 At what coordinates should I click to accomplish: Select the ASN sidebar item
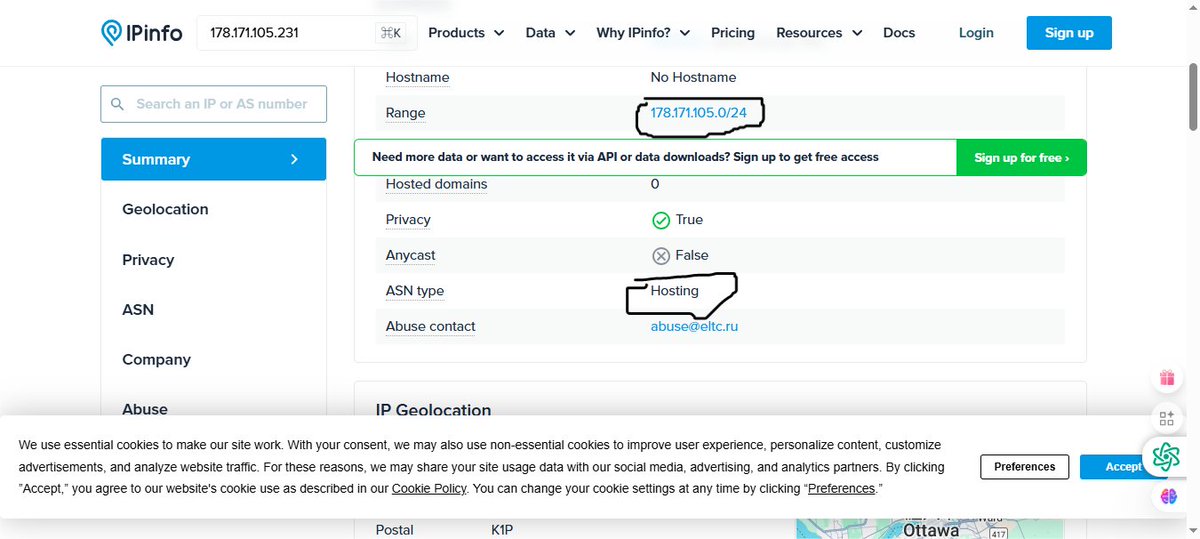point(138,309)
